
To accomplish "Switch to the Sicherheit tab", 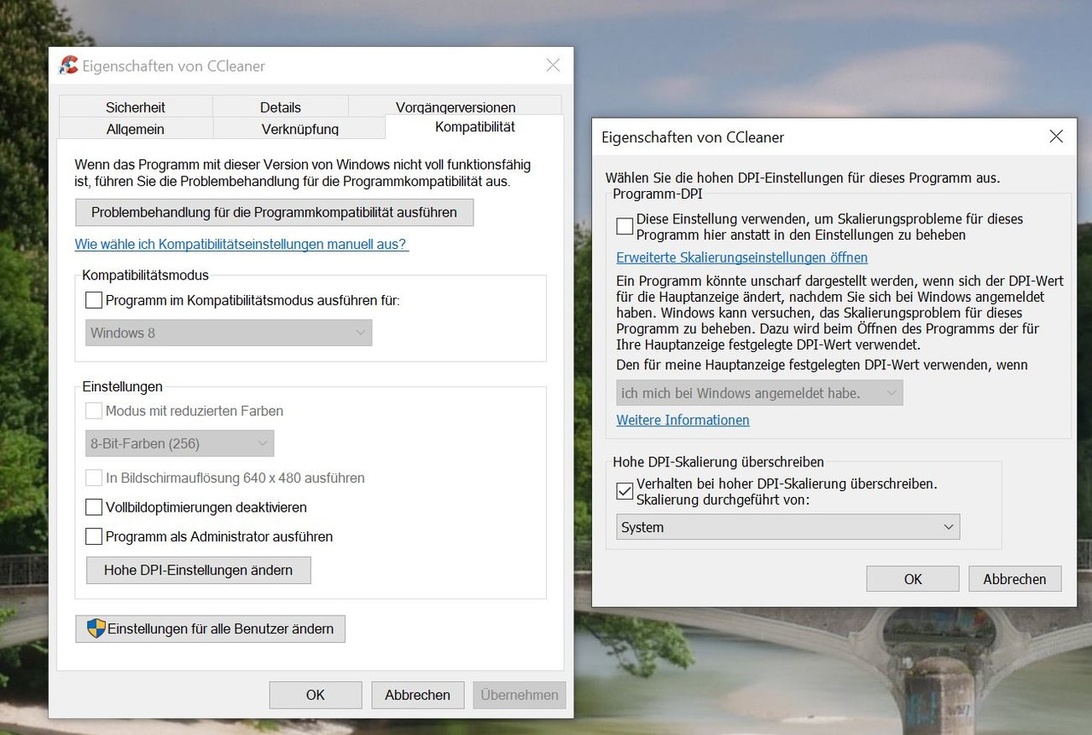I will pyautogui.click(x=135, y=107).
